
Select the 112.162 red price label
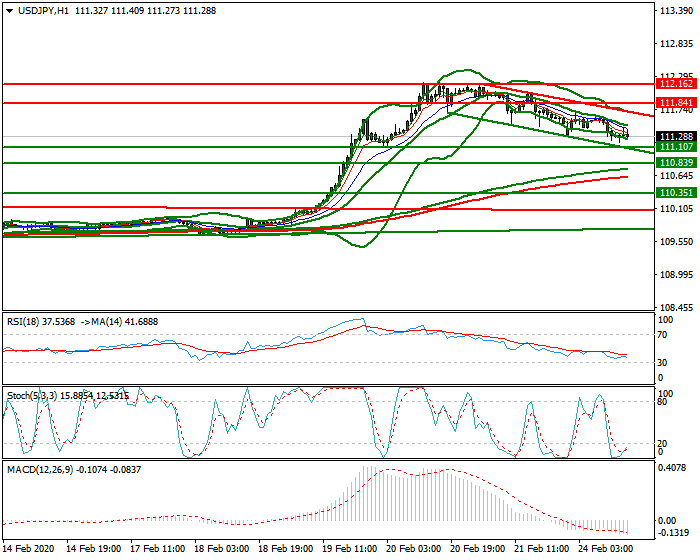click(x=676, y=84)
